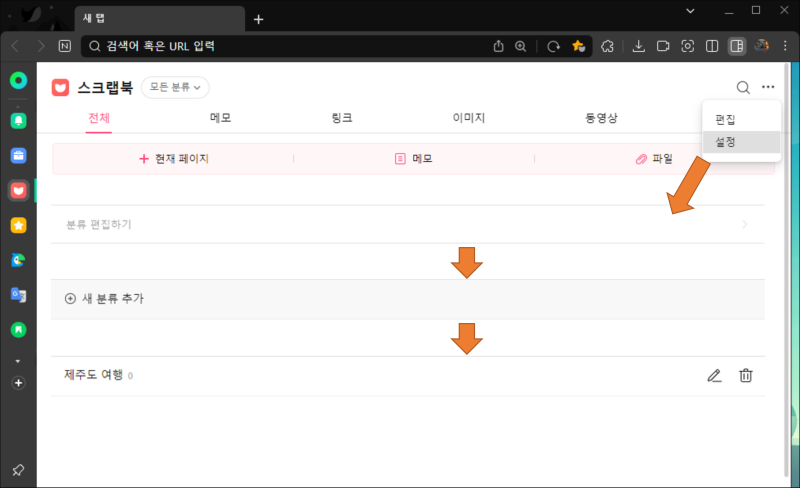This screenshot has height=488, width=800.
Task: Open the yellow star bookmarks sidebar icon
Action: coord(18,225)
